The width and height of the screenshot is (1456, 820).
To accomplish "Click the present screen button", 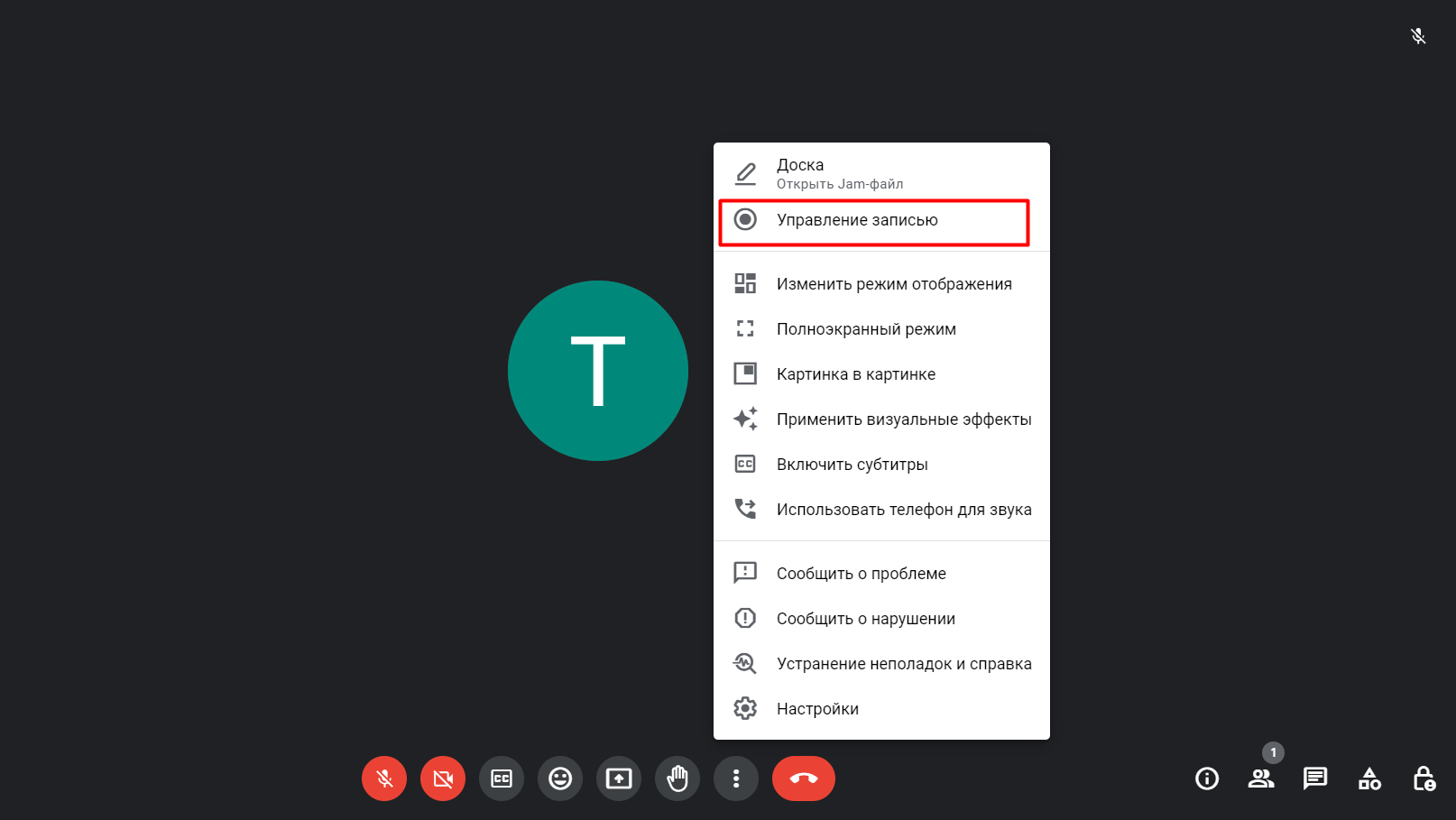I will tap(619, 779).
